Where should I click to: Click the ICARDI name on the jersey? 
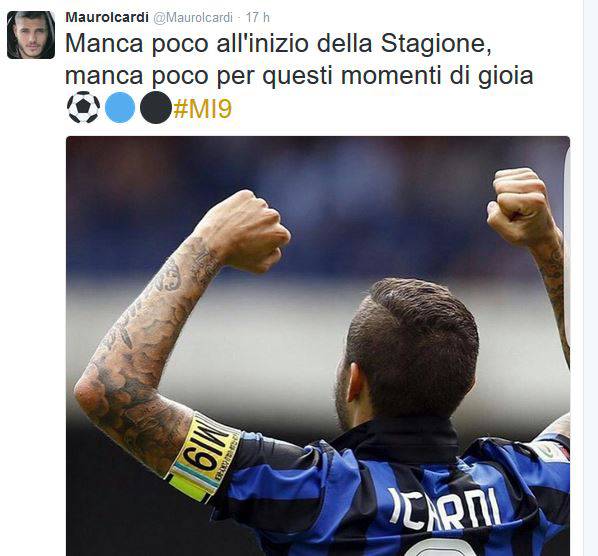(x=445, y=509)
